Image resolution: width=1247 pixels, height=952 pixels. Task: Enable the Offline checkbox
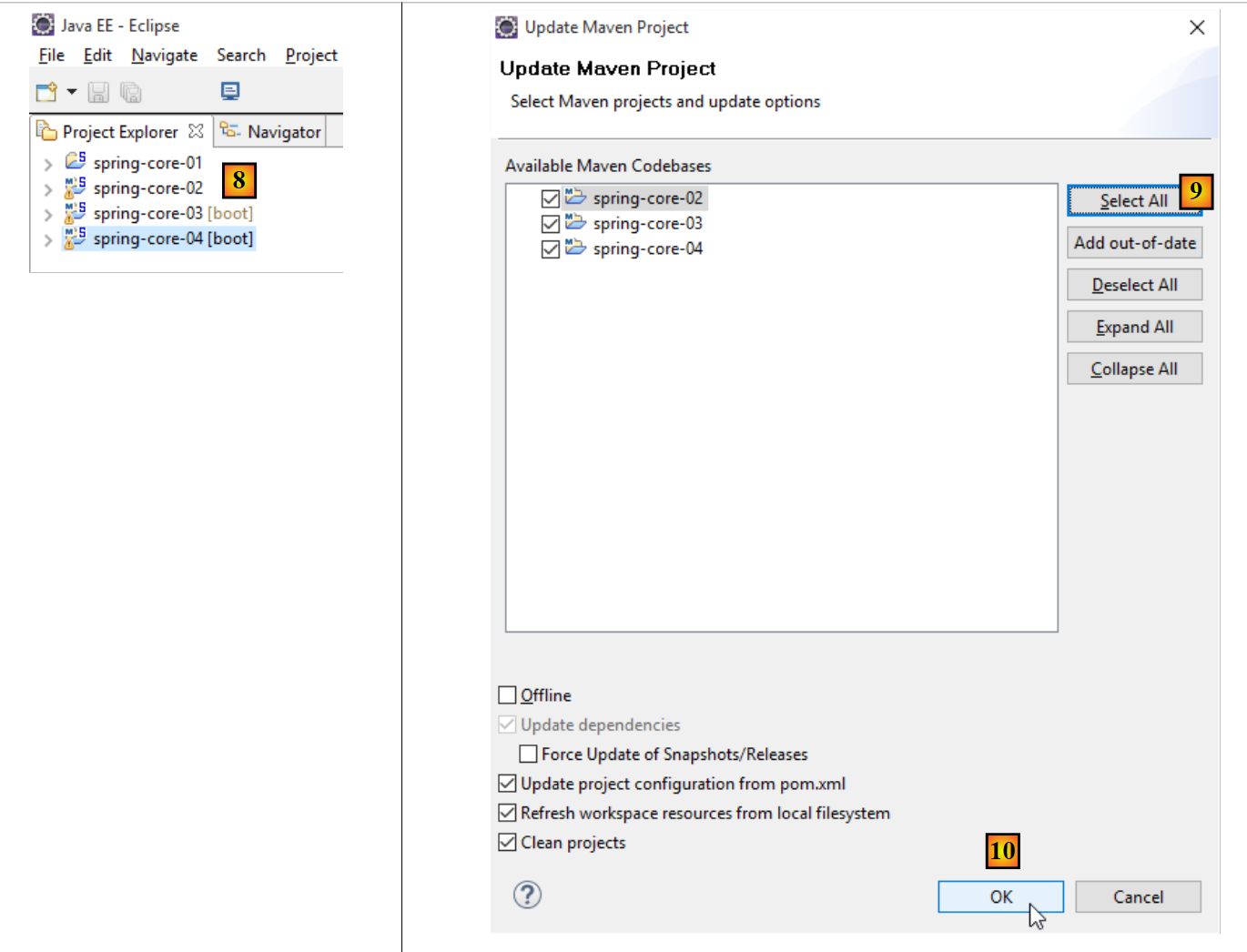coord(508,695)
